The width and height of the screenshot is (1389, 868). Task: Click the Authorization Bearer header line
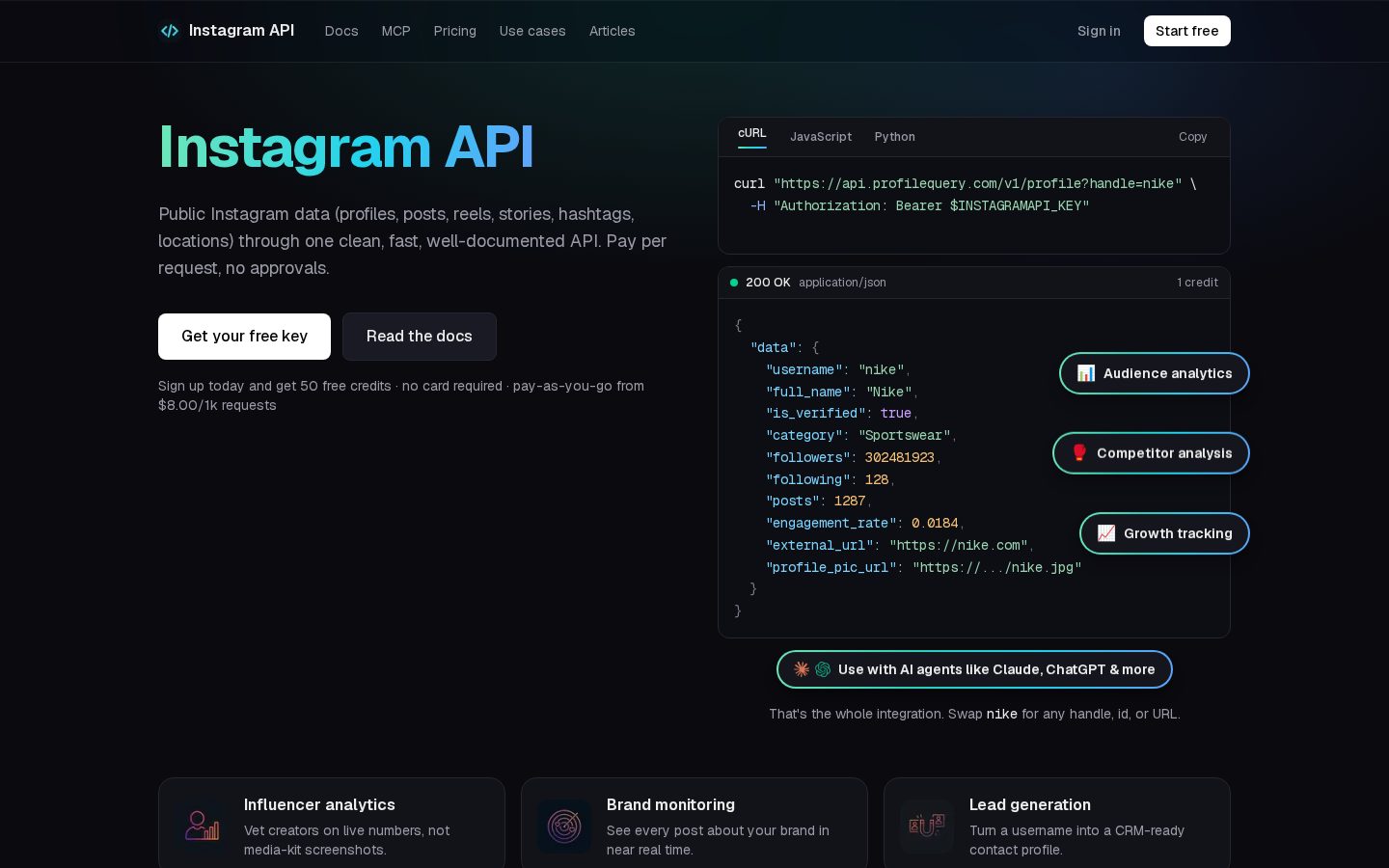pyautogui.click(x=919, y=205)
